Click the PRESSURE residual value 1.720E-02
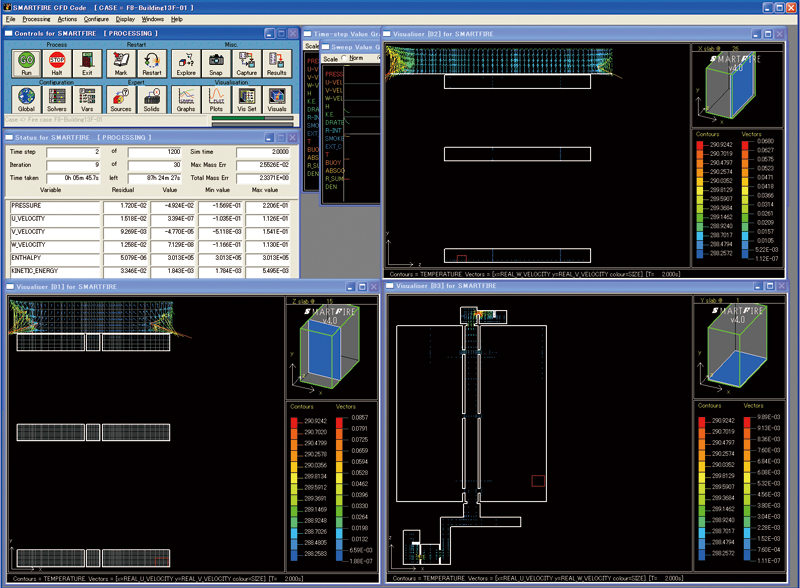The height and width of the screenshot is (588, 800). (x=126, y=206)
